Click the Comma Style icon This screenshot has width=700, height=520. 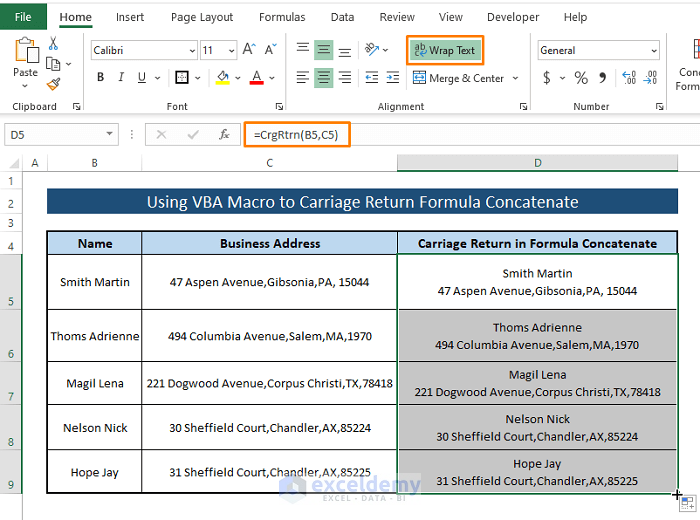601,78
